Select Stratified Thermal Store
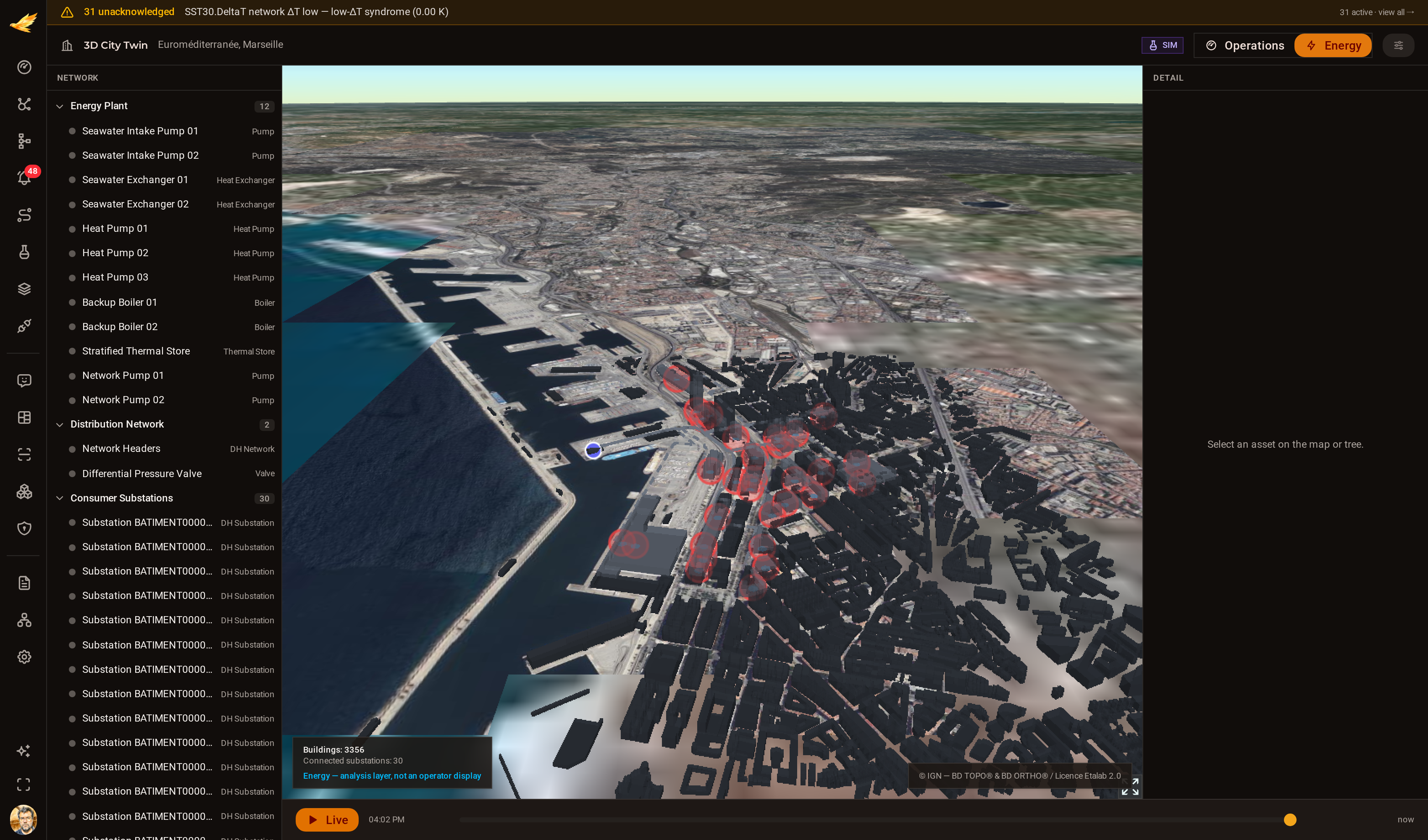 tap(164, 351)
